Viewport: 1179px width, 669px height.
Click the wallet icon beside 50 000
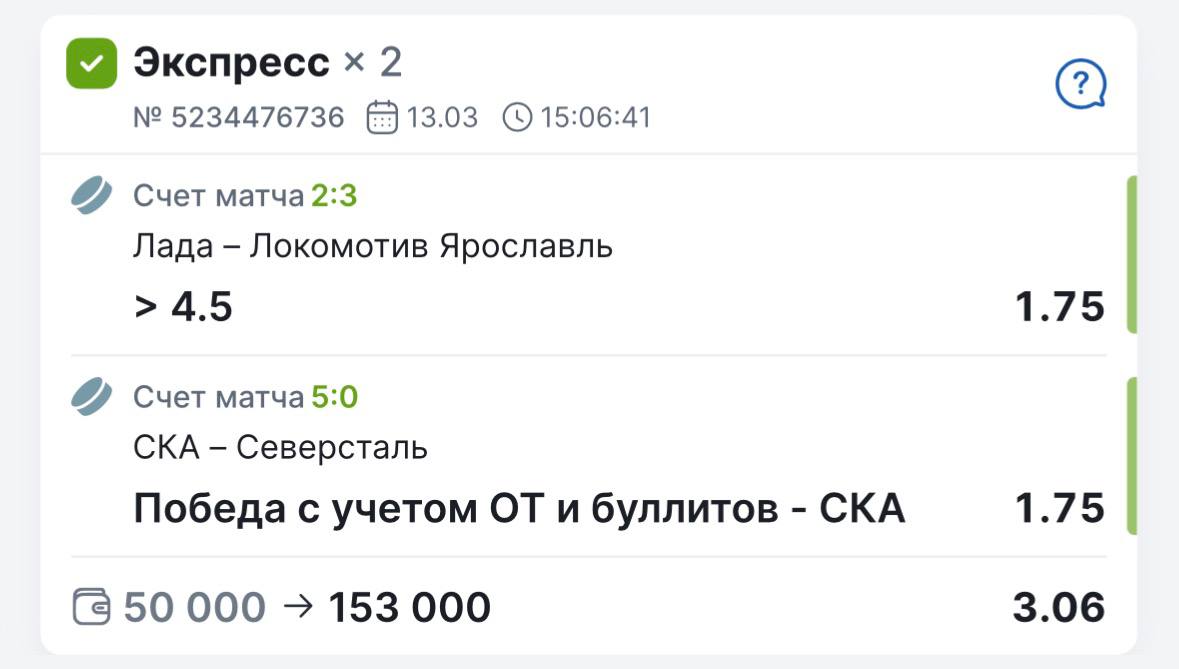tap(92, 607)
